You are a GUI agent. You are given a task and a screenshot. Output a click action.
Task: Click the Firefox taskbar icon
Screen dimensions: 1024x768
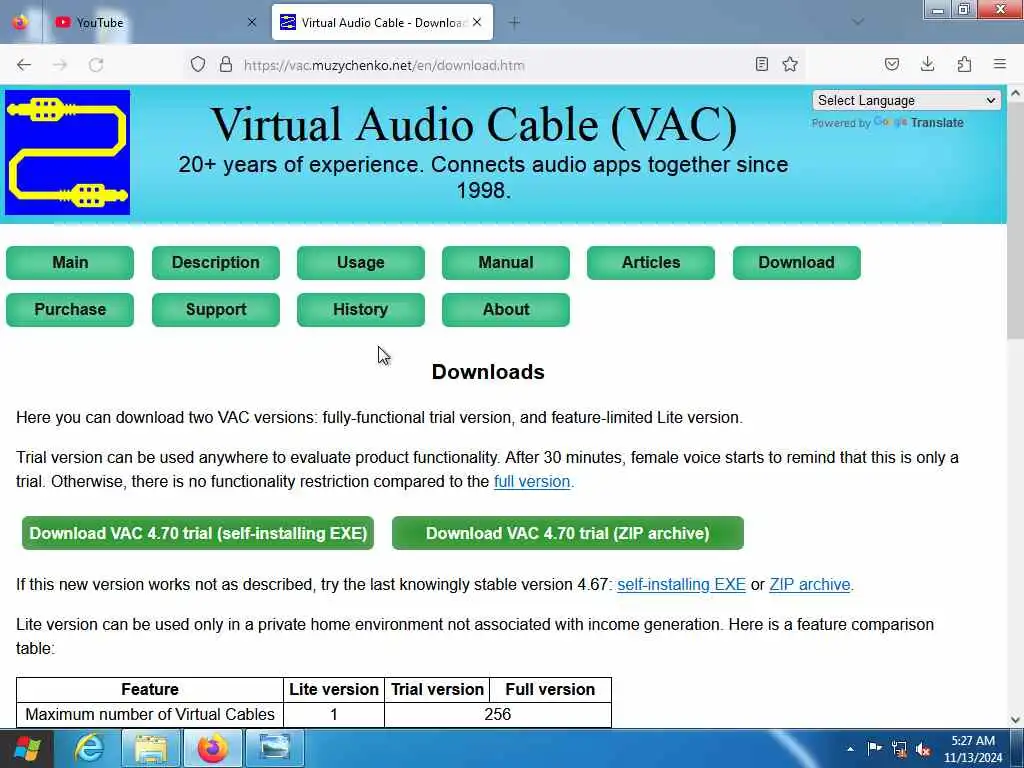(212, 748)
